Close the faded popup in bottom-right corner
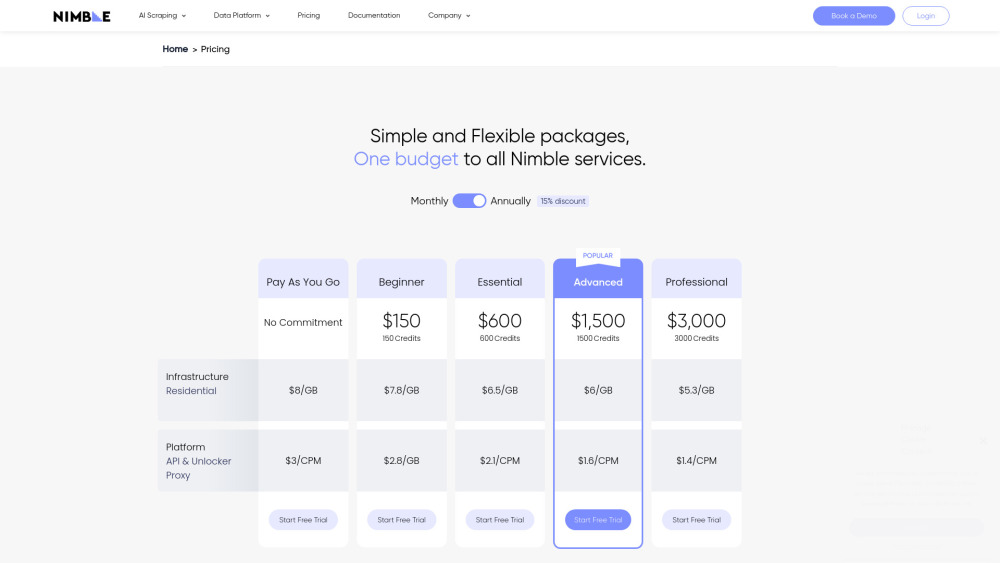Screen dimensions: 1000x563 click(x=982, y=440)
